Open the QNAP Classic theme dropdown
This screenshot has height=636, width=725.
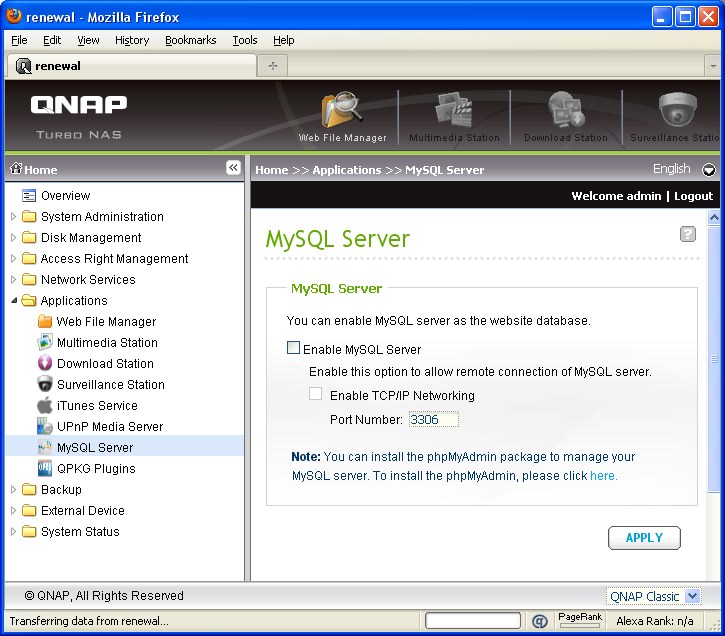click(x=693, y=596)
